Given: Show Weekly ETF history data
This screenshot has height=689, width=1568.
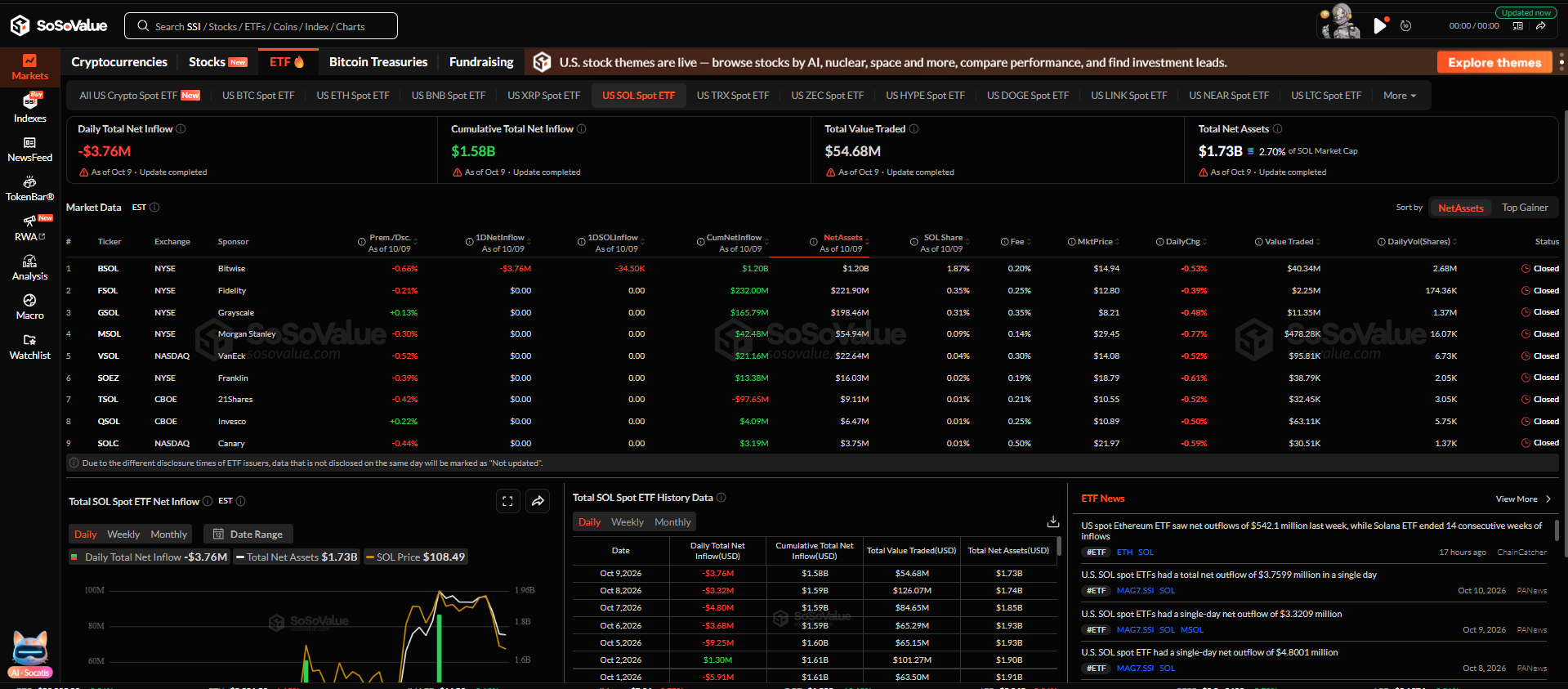Looking at the screenshot, I should pyautogui.click(x=628, y=522).
